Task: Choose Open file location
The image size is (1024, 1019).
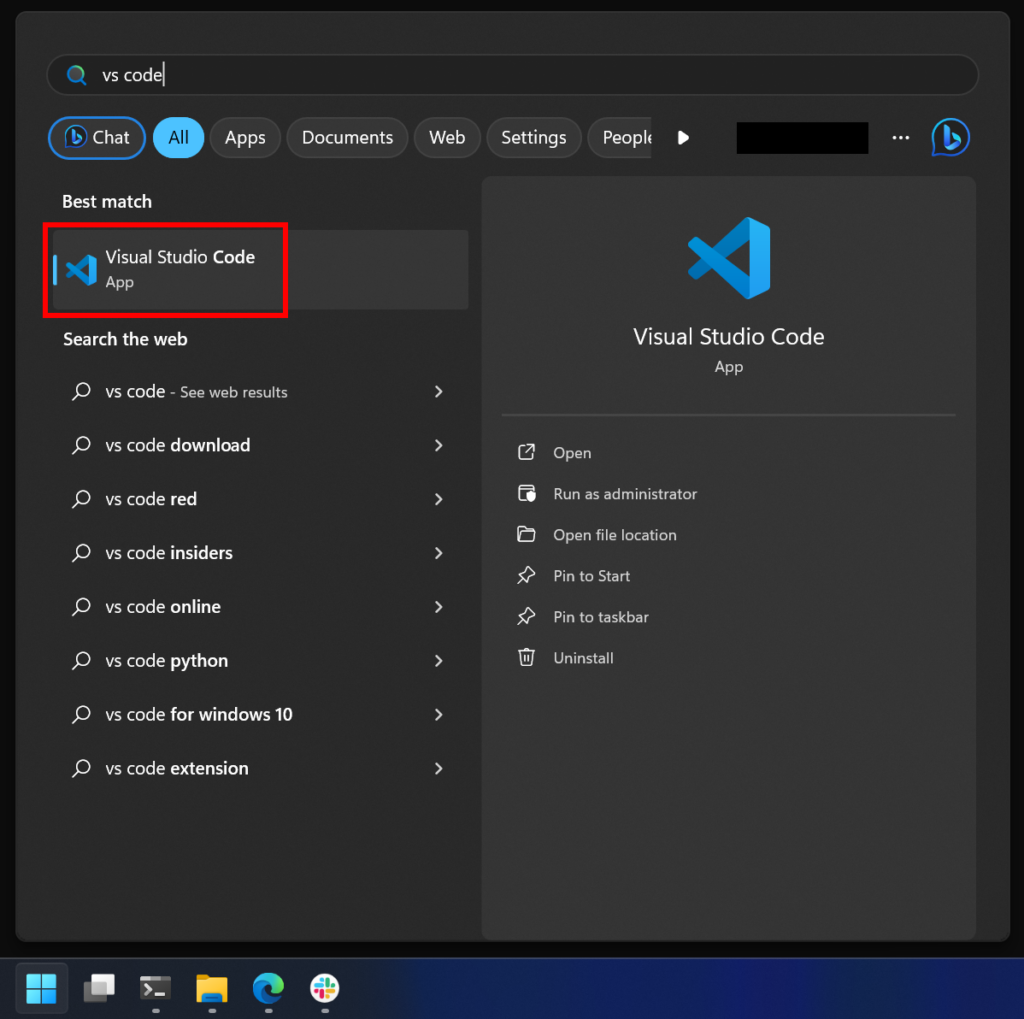Action: 615,535
